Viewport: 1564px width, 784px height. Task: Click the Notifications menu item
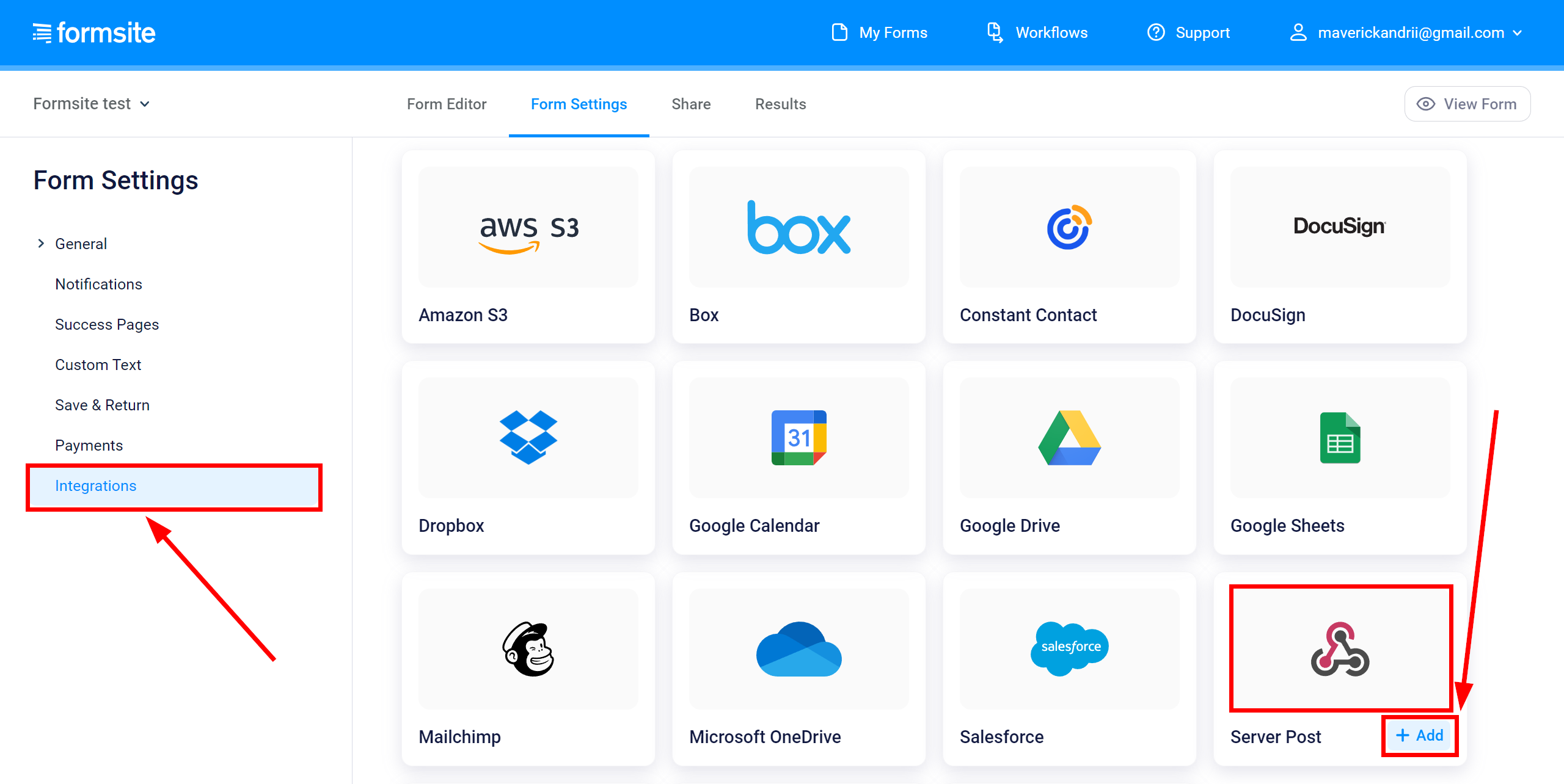(99, 284)
